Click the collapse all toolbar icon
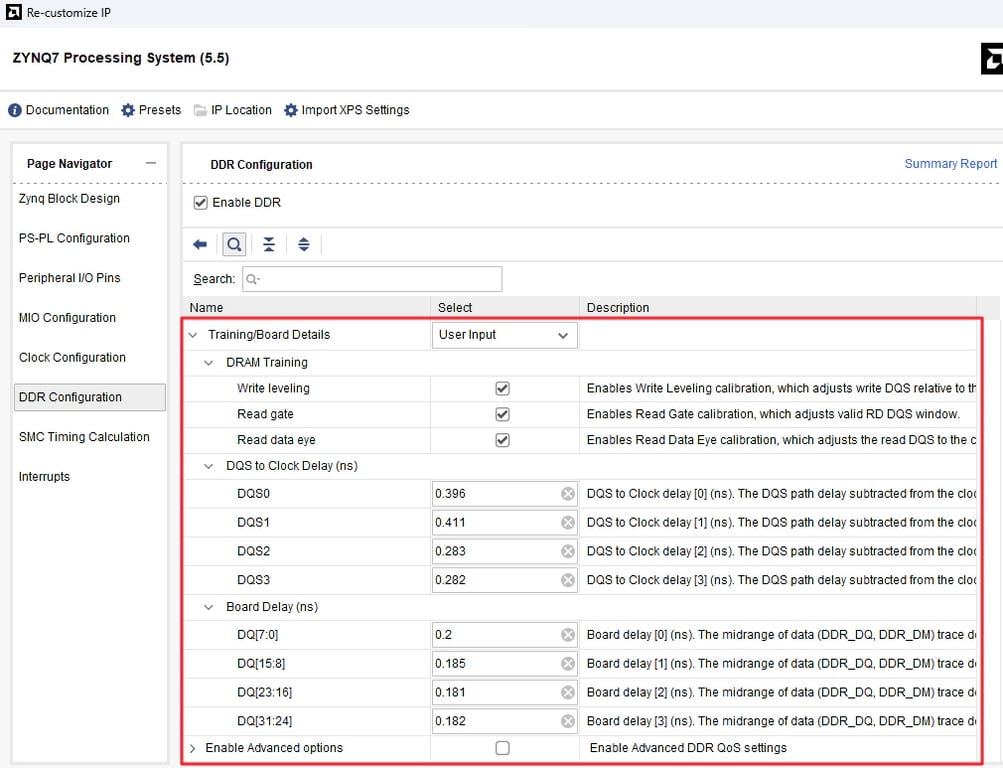 [x=269, y=245]
